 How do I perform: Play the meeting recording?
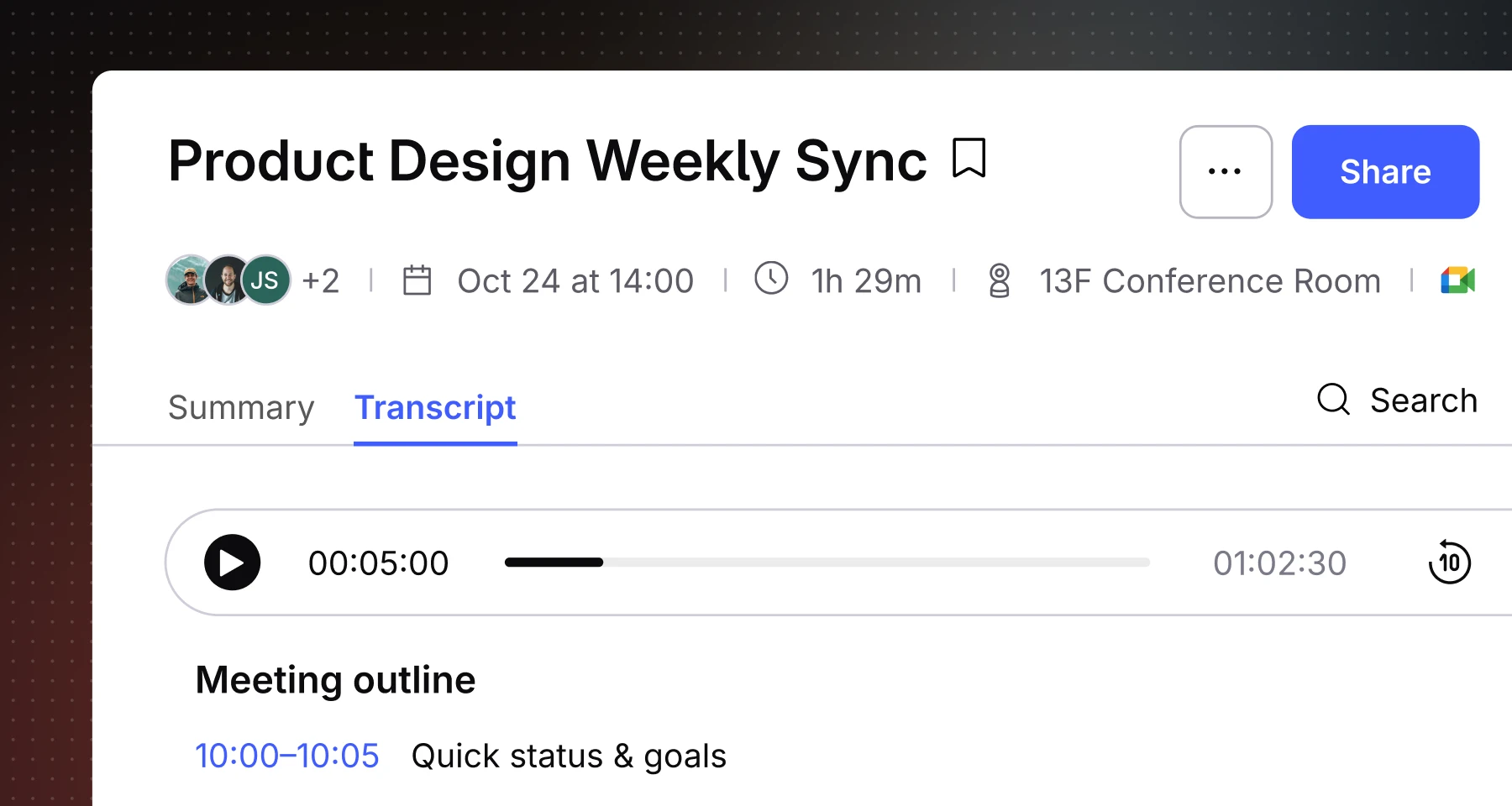click(x=232, y=563)
